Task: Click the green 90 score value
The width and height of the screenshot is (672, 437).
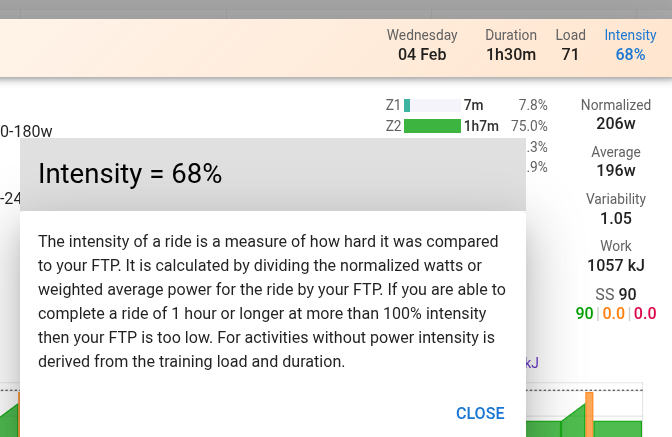Action: [x=584, y=313]
